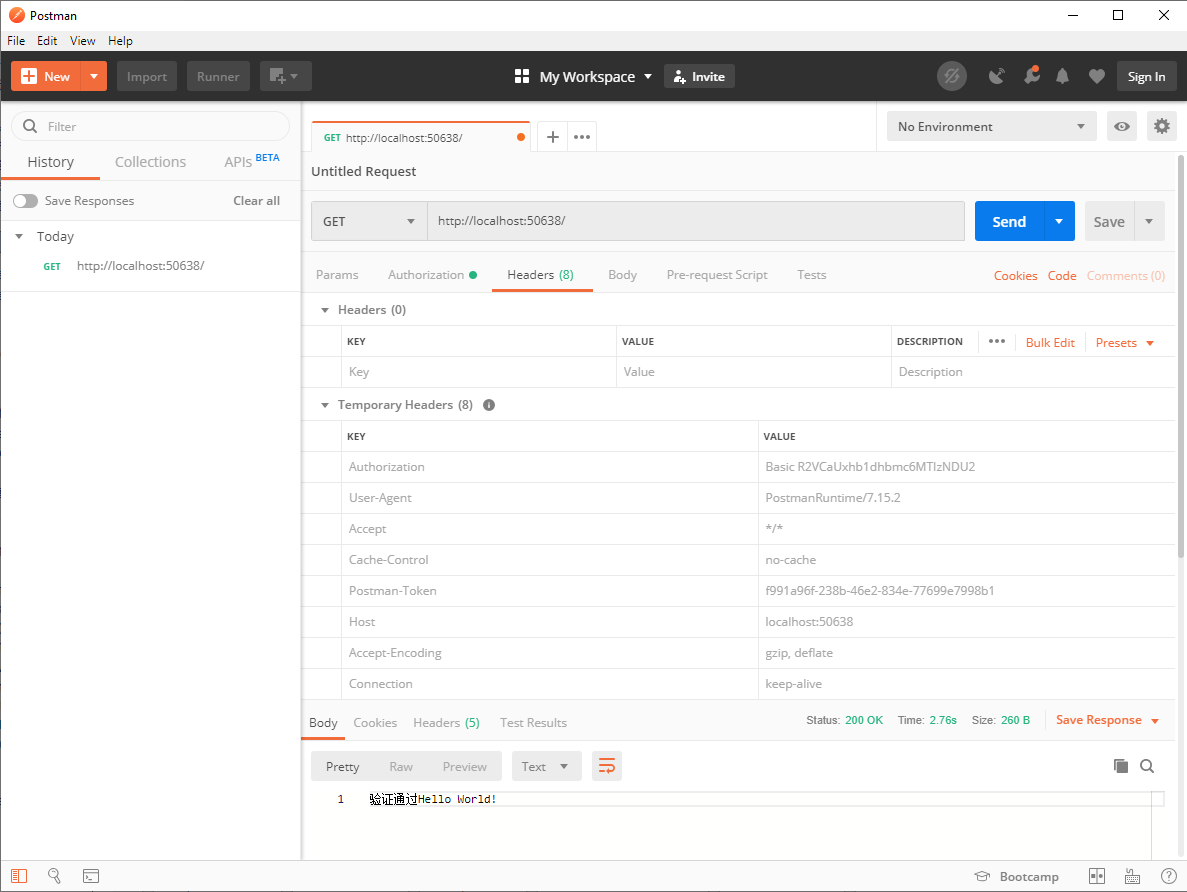Toggle the Save Responses switch
Viewport: 1187px width, 892px height.
pos(25,201)
